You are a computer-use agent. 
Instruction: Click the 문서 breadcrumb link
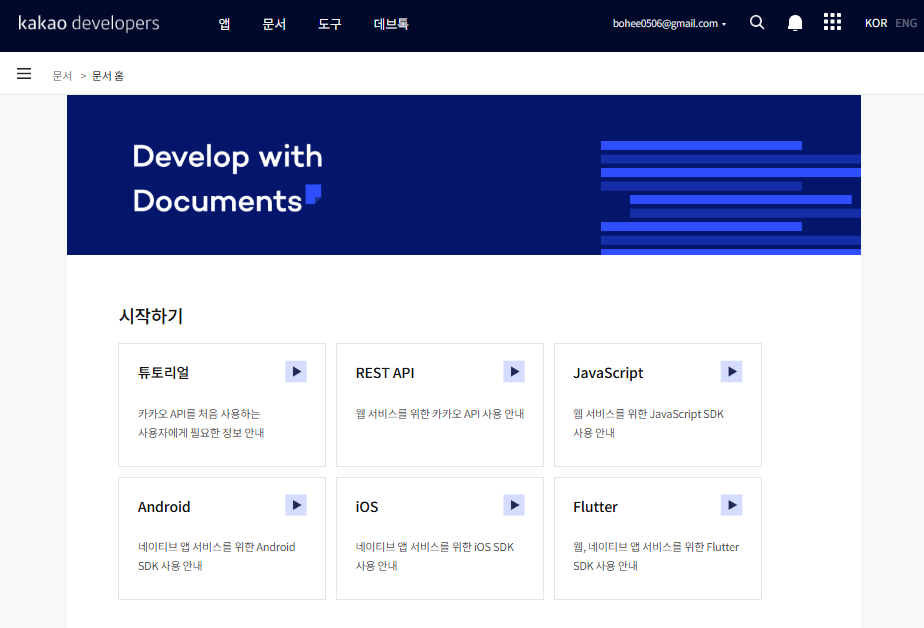(x=62, y=76)
